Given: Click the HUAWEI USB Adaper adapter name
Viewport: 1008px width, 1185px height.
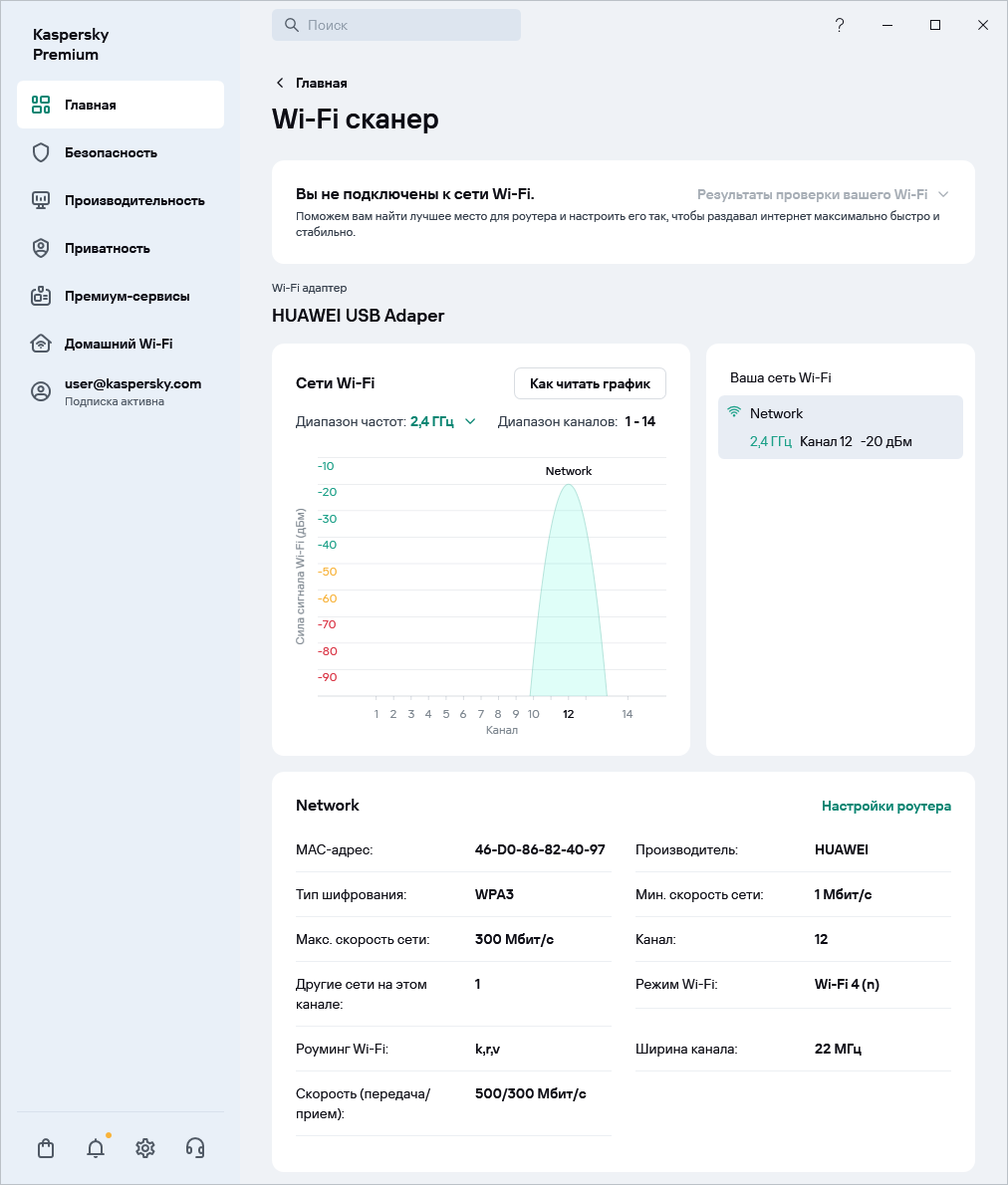Looking at the screenshot, I should 359,315.
